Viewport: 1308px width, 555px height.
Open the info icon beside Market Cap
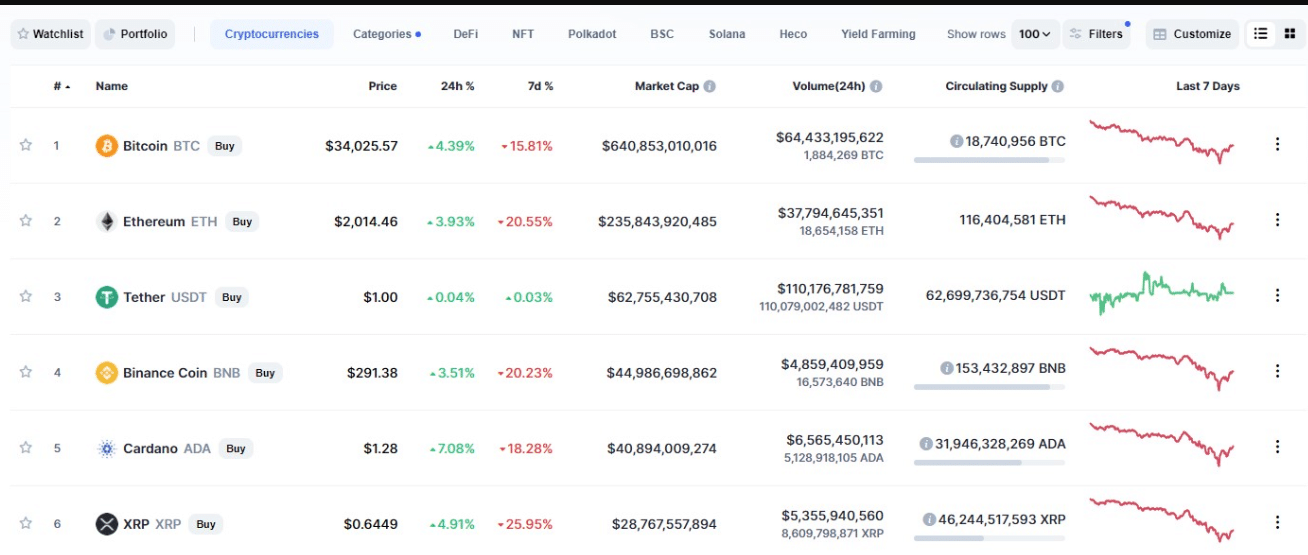[x=710, y=86]
